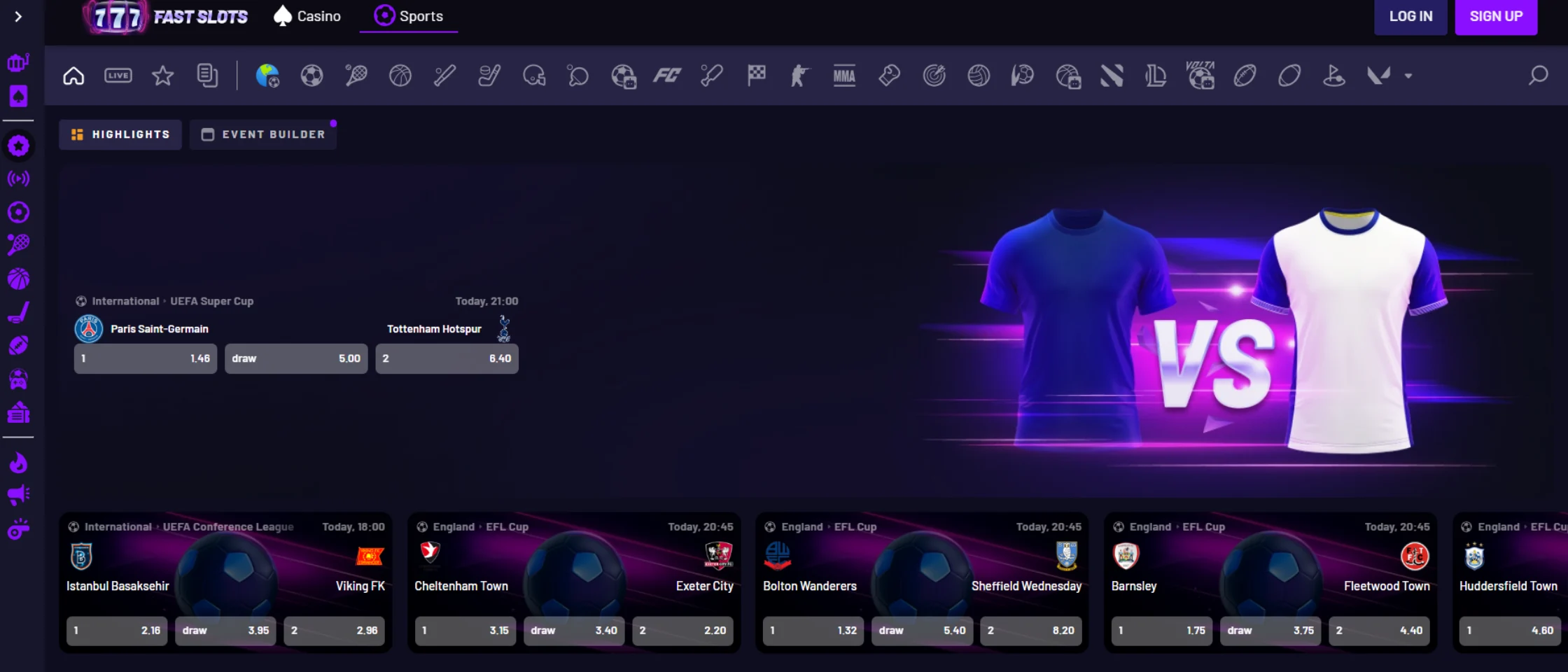This screenshot has width=1568, height=672.
Task: Select the Golf sport icon
Action: point(1336,76)
